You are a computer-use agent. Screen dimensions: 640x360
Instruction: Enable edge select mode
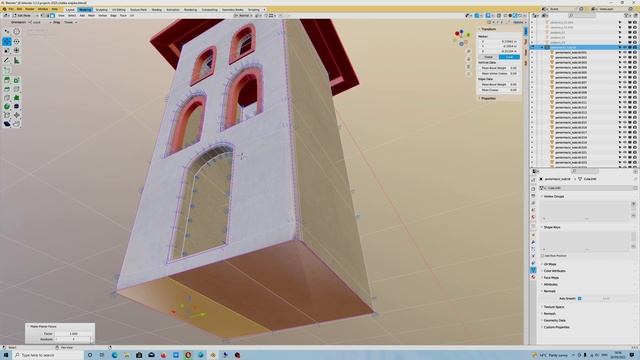click(x=47, y=16)
